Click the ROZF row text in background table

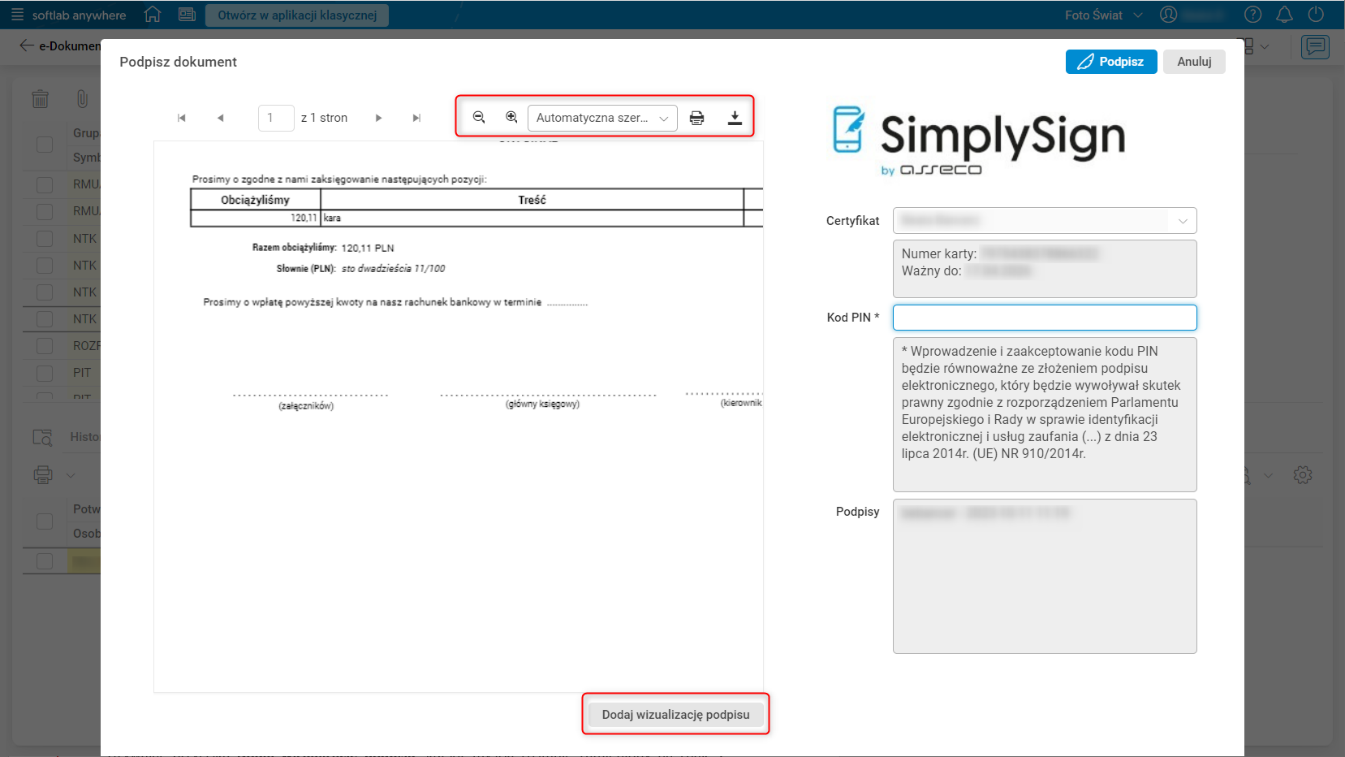click(86, 346)
